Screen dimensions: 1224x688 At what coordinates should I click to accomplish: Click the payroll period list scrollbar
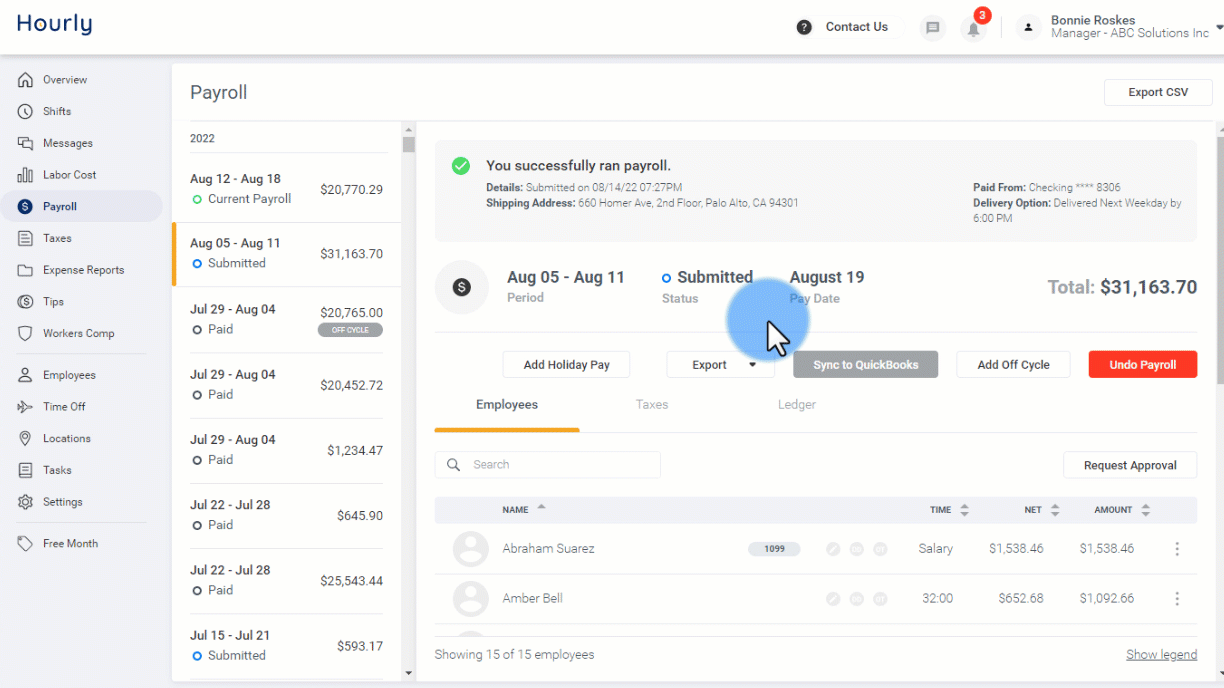408,401
